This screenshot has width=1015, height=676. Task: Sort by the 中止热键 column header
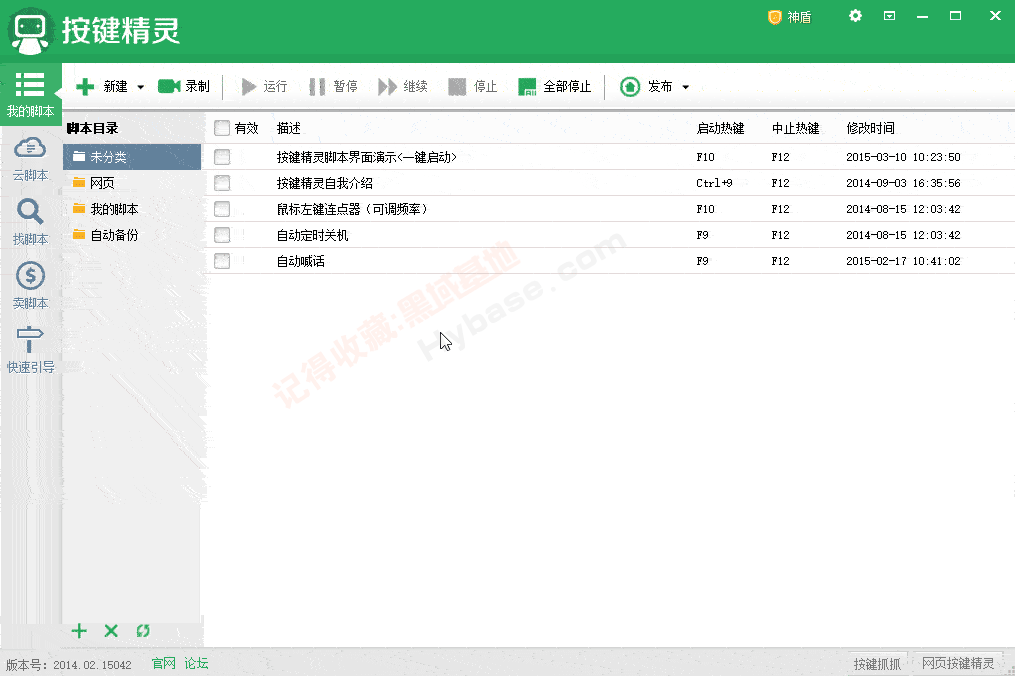pos(796,128)
